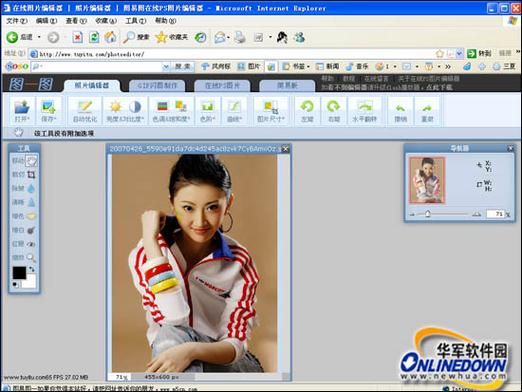Click the browser Back button
The height and width of the screenshot is (392, 522).
point(19,37)
